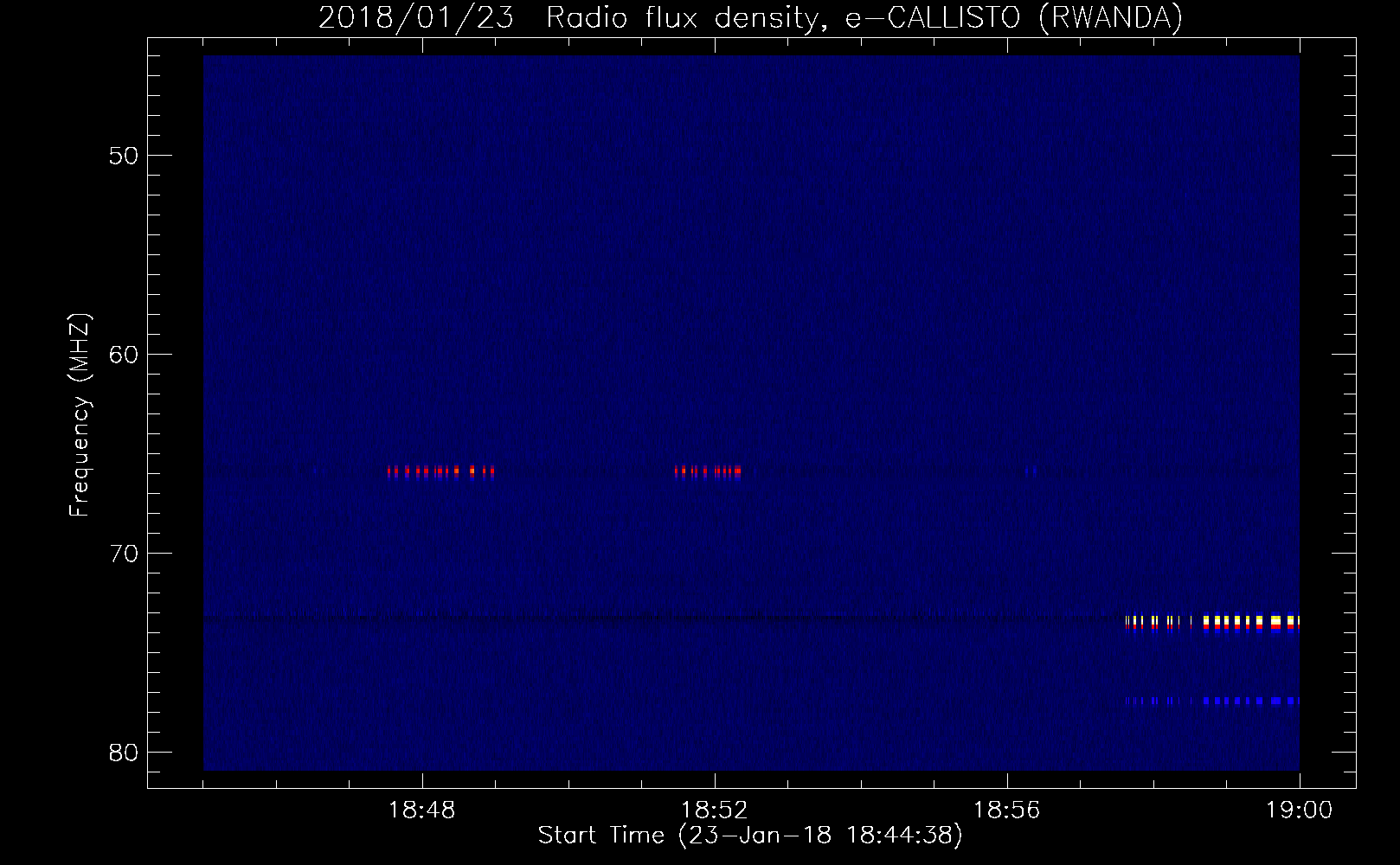Click the red burst near 18:48 at 66 MHz
Screen dimensions: 1400x865
coord(441,471)
